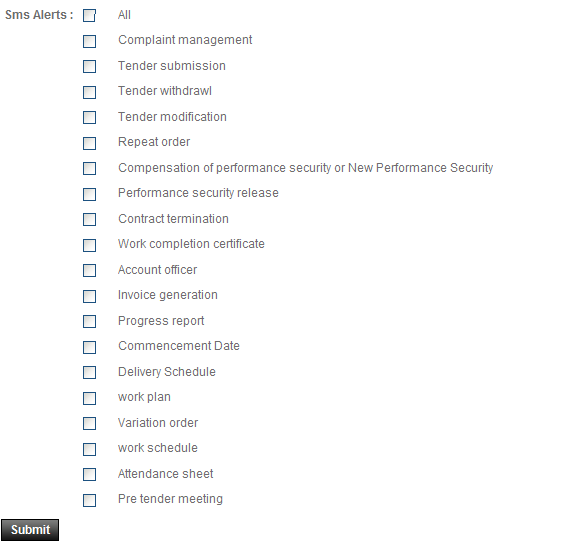Click the Submit button
571x544 pixels.
click(30, 530)
